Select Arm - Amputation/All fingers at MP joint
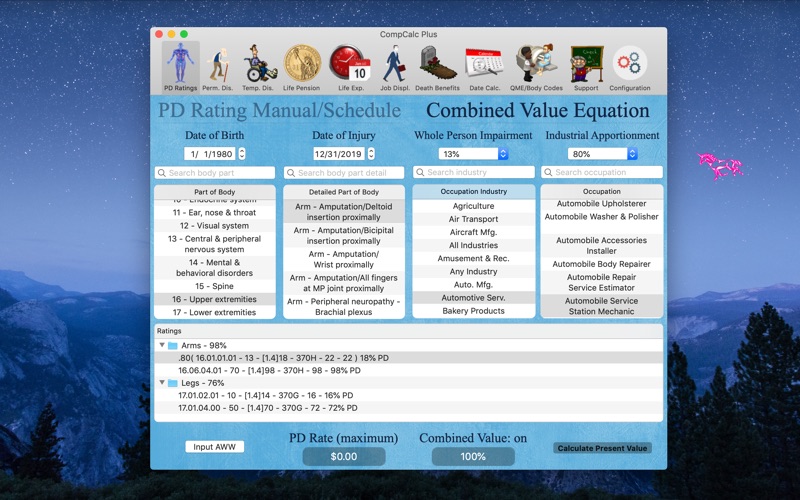 click(344, 283)
